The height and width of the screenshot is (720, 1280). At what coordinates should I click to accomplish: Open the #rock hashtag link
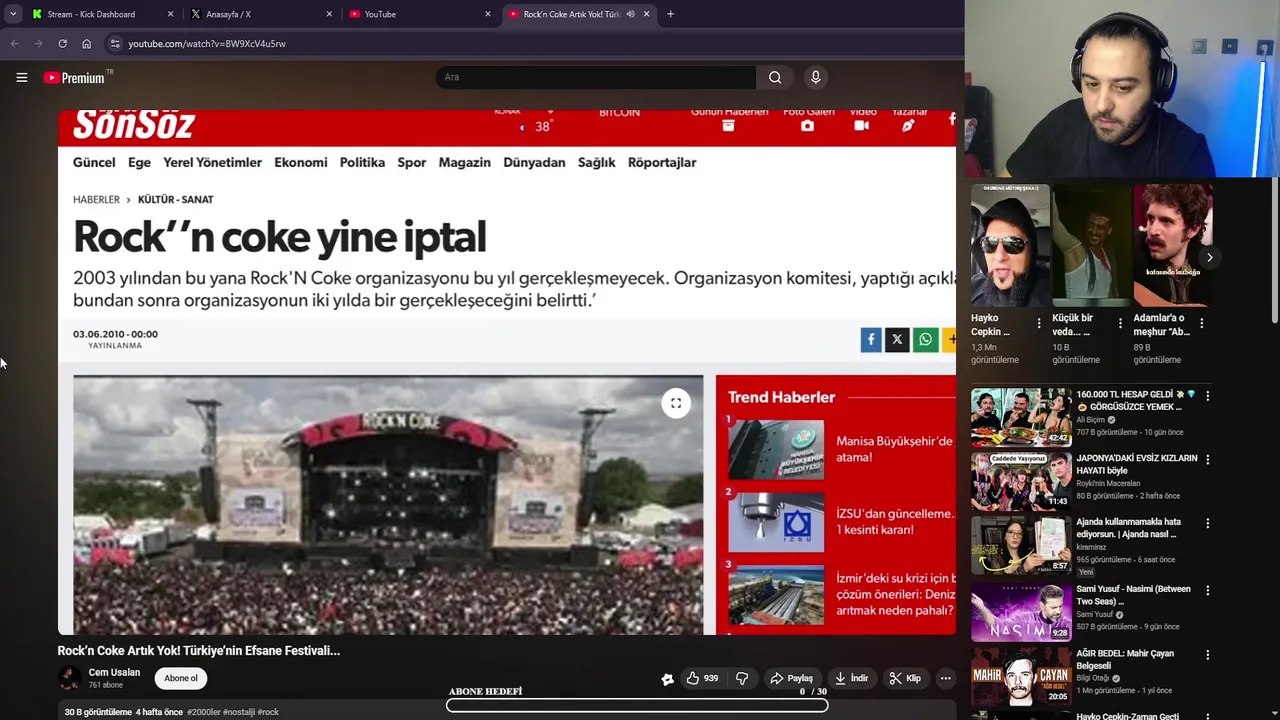coord(268,712)
